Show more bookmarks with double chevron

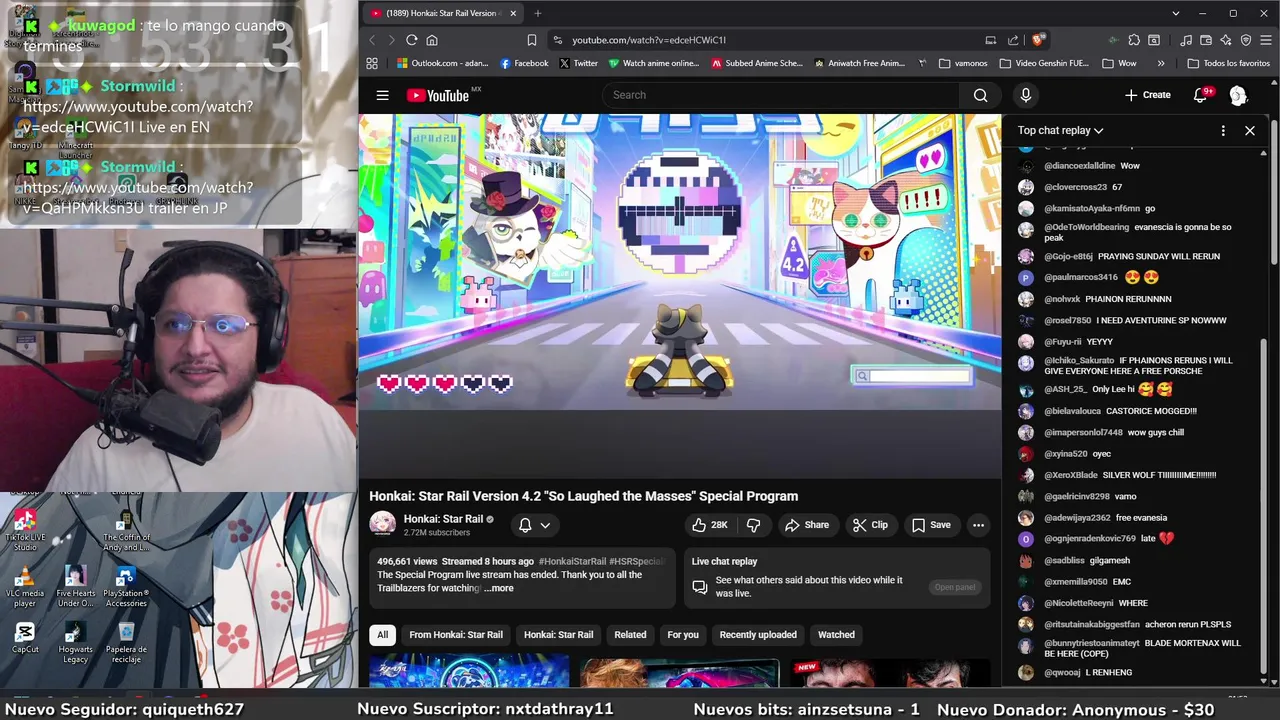tap(1160, 63)
